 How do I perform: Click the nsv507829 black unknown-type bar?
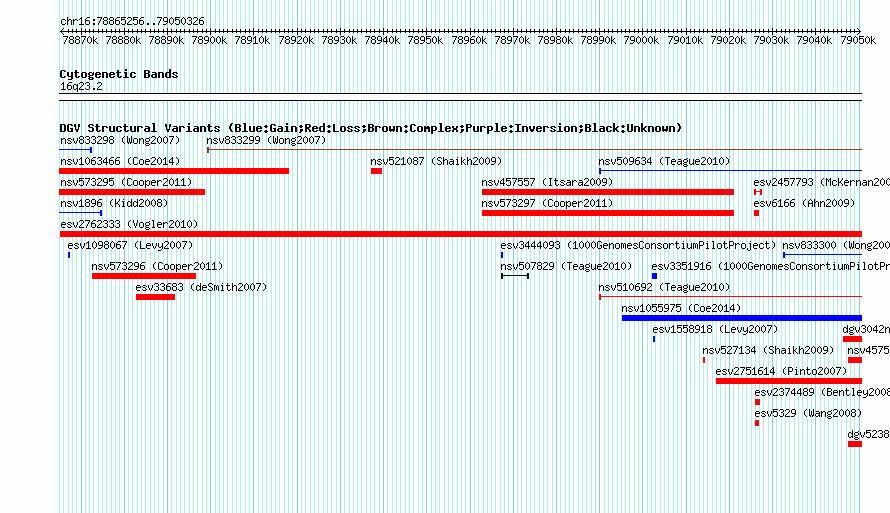point(515,276)
